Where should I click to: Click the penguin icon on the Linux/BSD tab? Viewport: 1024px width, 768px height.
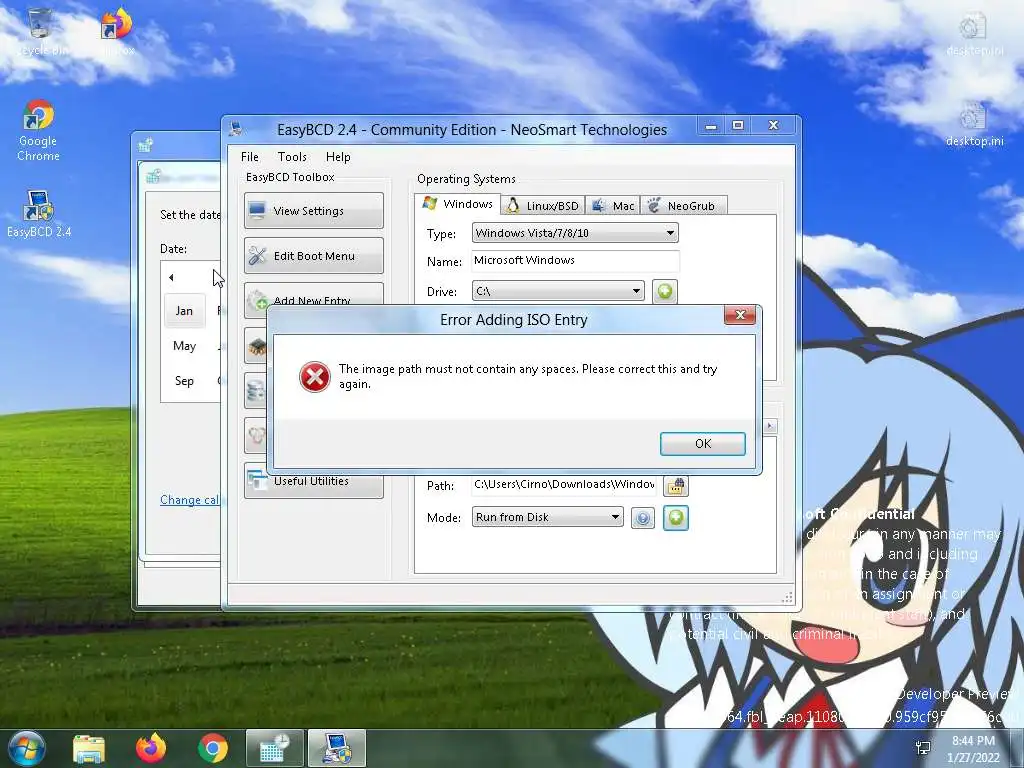[513, 206]
